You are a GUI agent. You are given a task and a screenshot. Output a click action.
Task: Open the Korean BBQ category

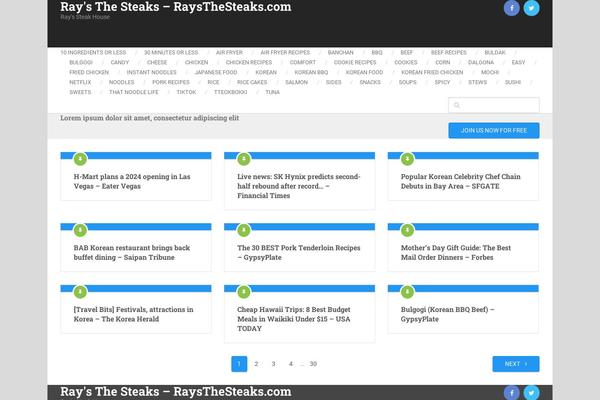tap(311, 72)
